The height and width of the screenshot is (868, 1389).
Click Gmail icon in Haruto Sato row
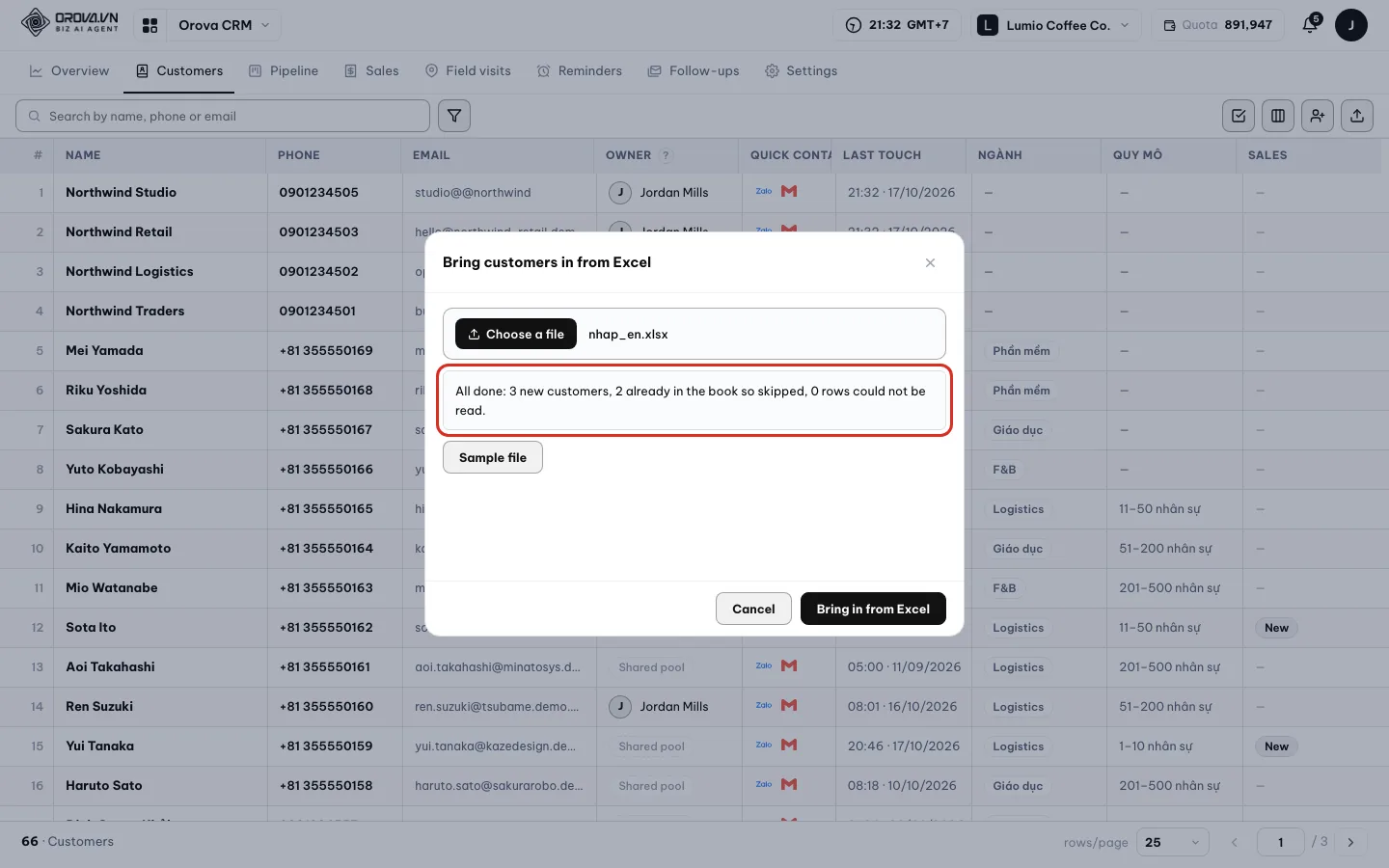pos(789,784)
